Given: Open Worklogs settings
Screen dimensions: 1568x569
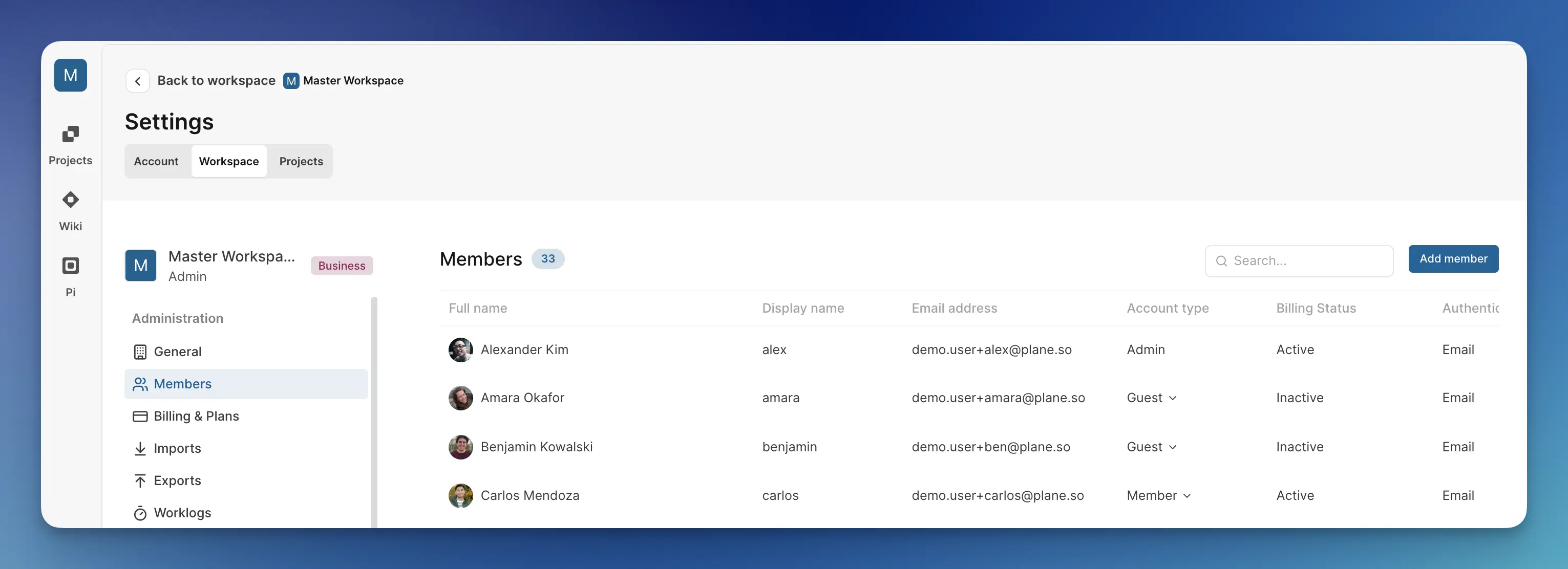Looking at the screenshot, I should pyautogui.click(x=182, y=513).
